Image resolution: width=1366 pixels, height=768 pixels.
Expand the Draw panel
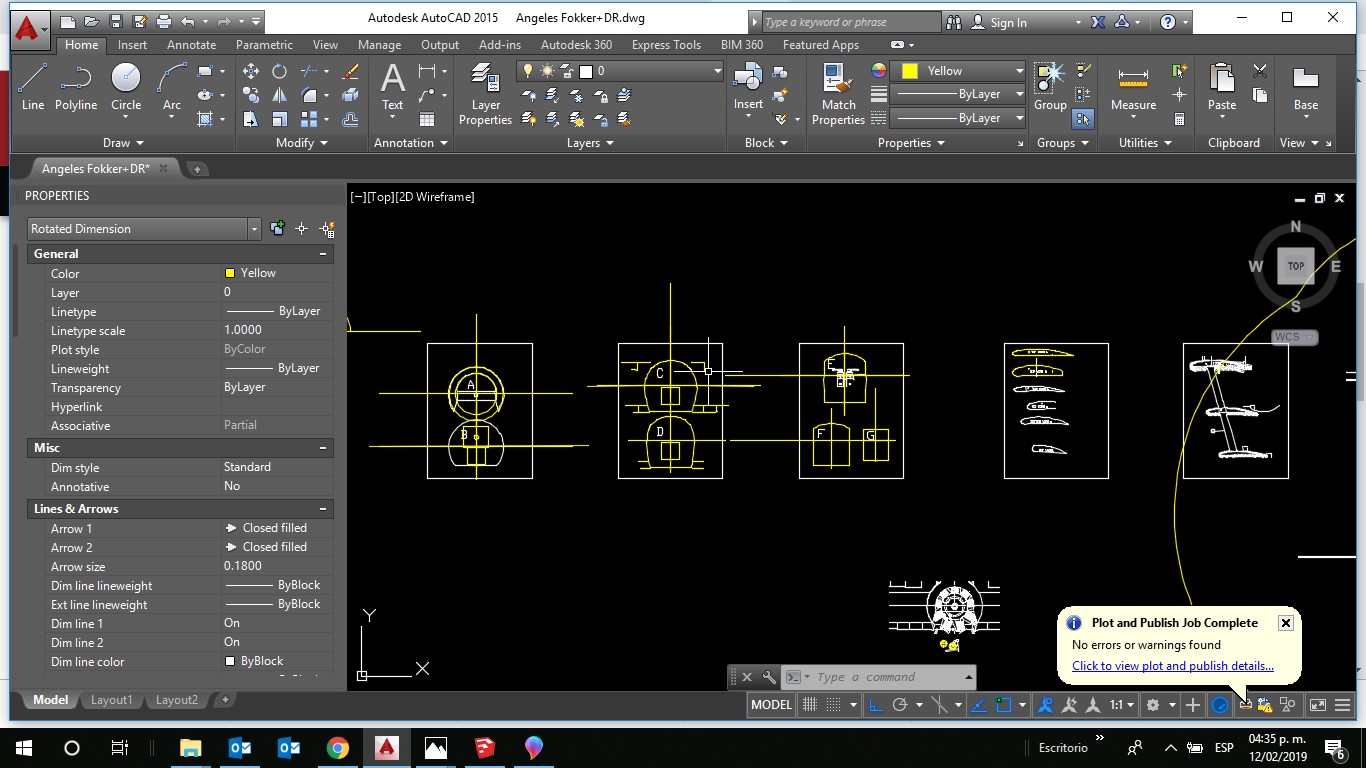pyautogui.click(x=123, y=143)
